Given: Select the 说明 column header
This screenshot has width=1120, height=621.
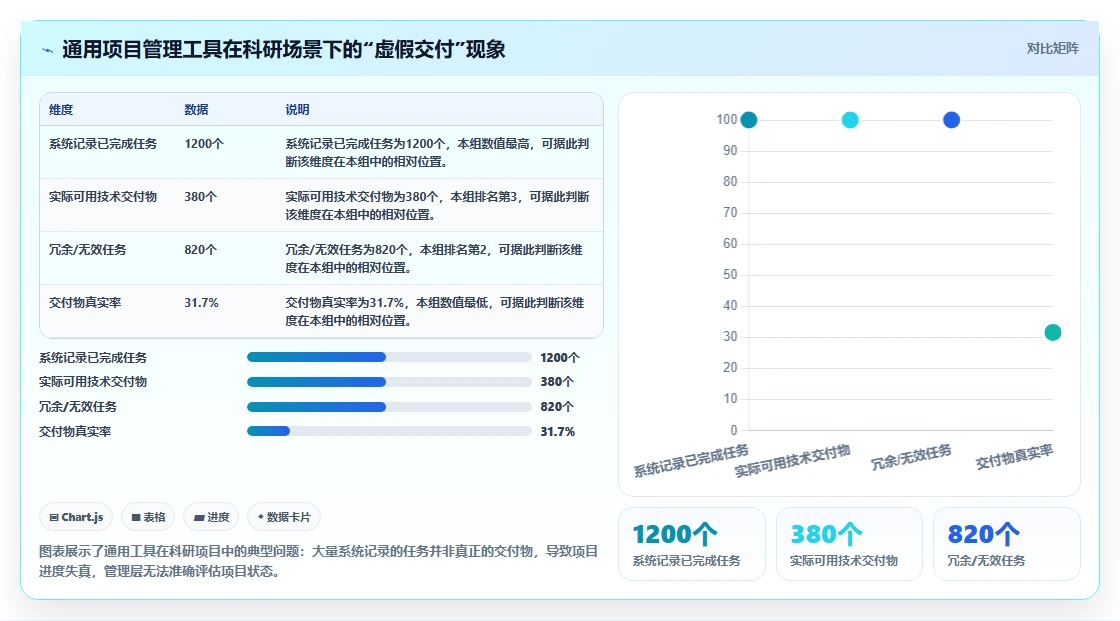Looking at the screenshot, I should (297, 109).
